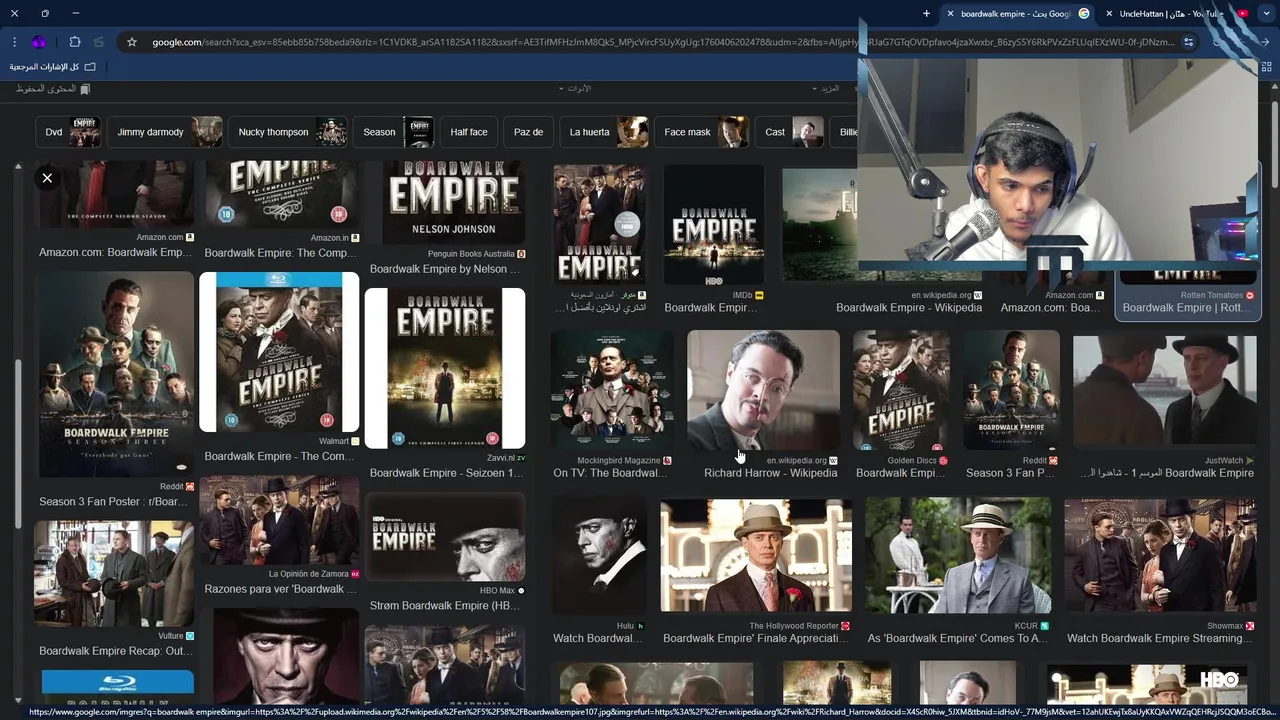The width and height of the screenshot is (1280, 720).
Task: Open the Richard Harrow - Wikipedia link
Action: point(770,473)
